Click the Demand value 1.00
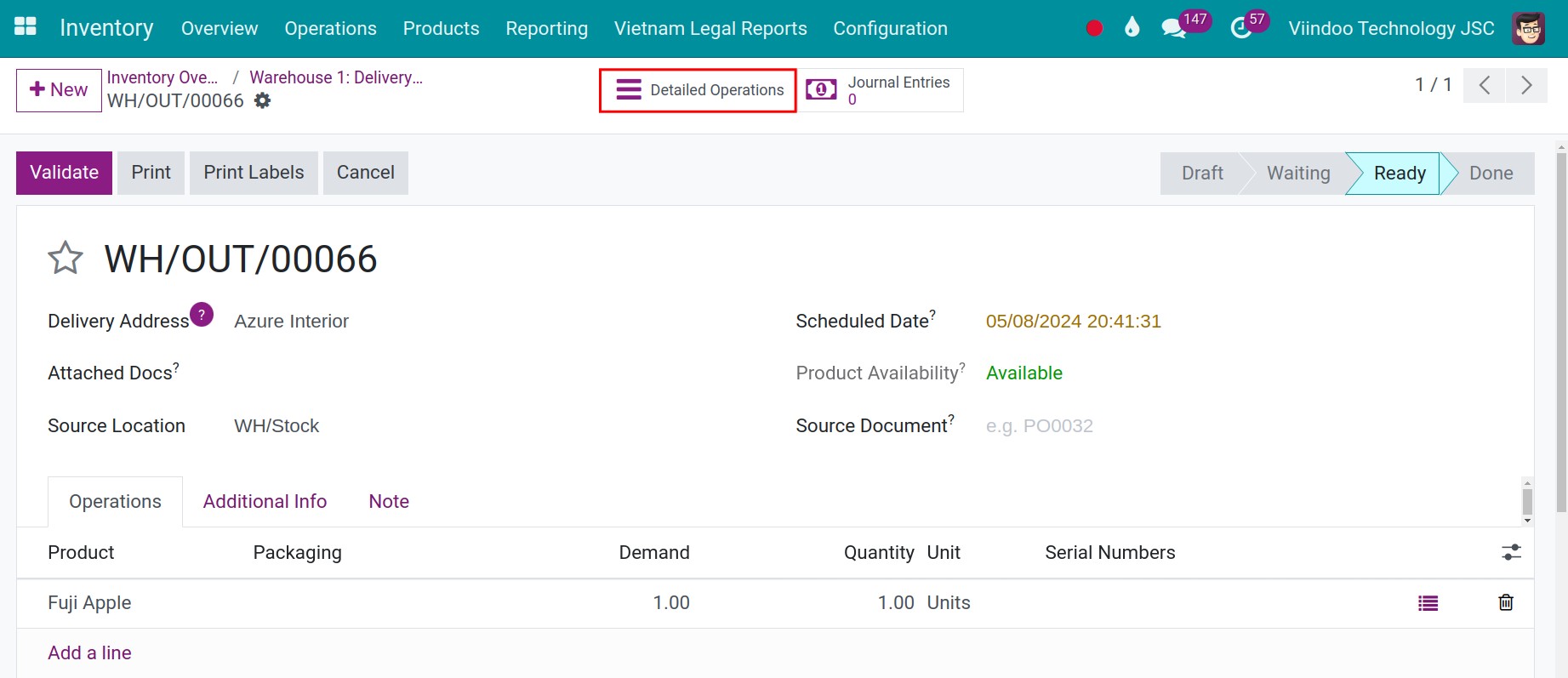The width and height of the screenshot is (1568, 678). pyautogui.click(x=671, y=603)
